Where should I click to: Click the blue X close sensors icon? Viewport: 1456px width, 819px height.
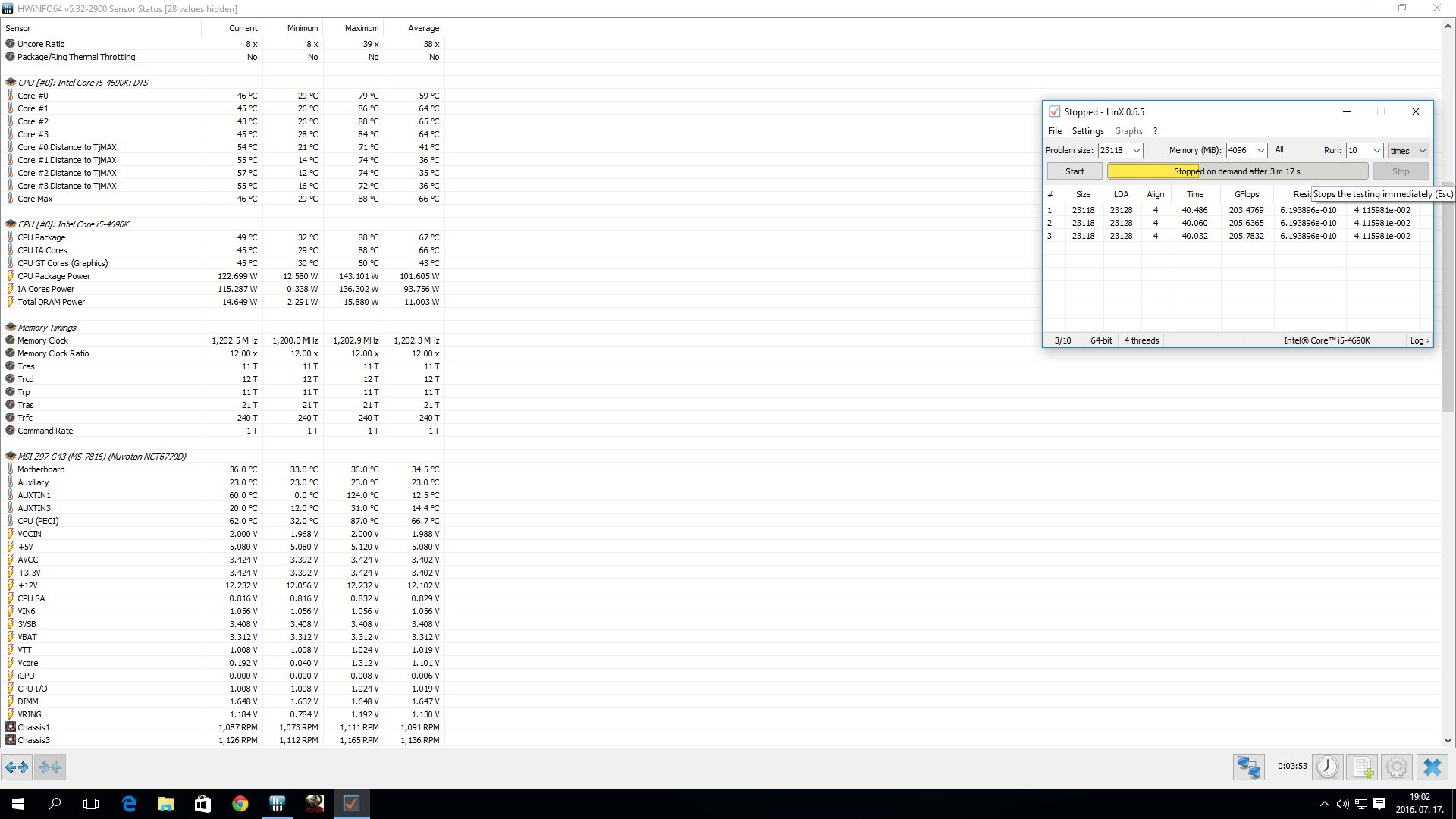(1432, 767)
